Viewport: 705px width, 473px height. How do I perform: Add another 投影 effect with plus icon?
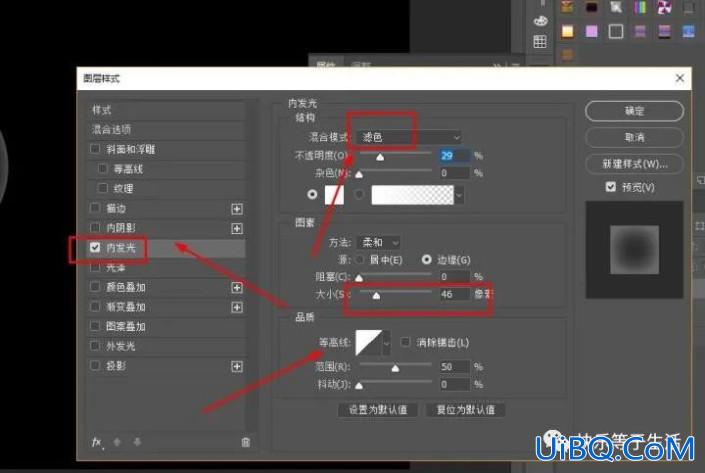237,366
